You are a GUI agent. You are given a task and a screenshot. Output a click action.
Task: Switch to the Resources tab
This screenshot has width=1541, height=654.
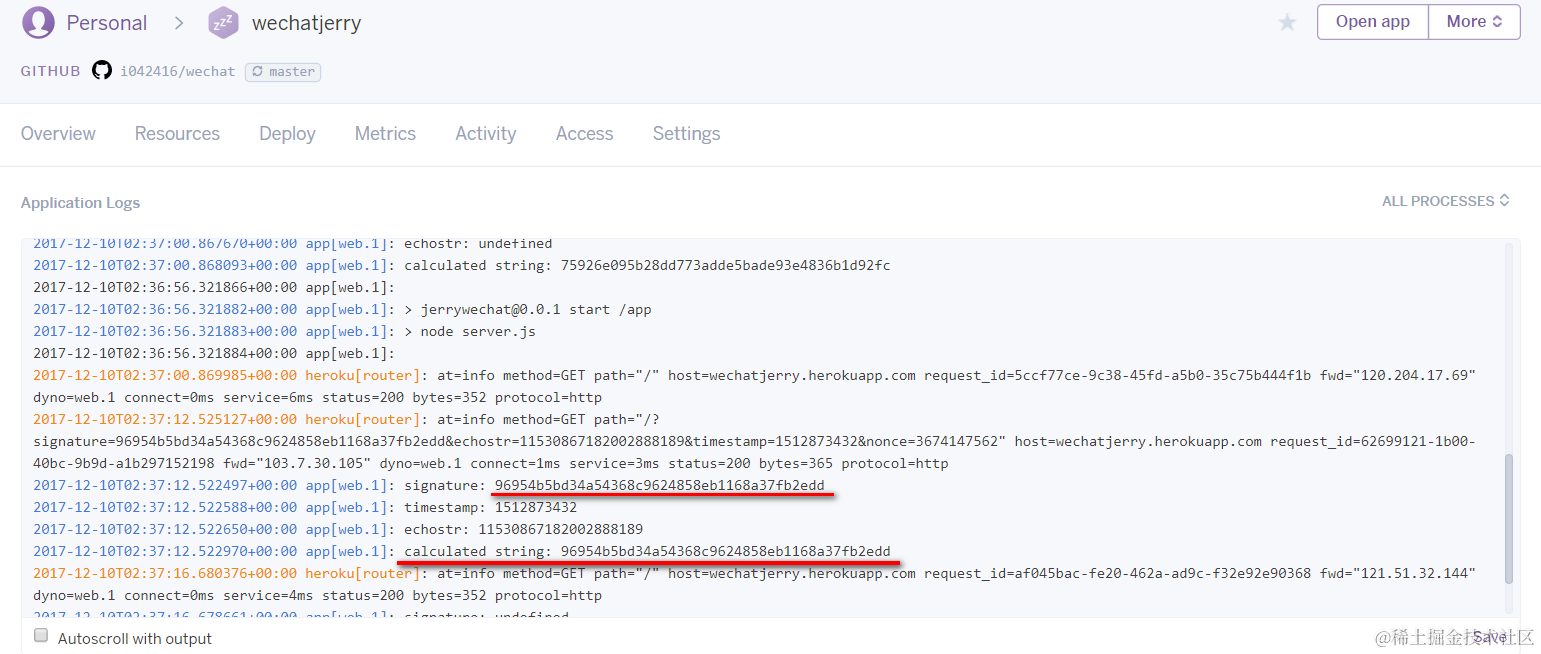[x=177, y=134]
